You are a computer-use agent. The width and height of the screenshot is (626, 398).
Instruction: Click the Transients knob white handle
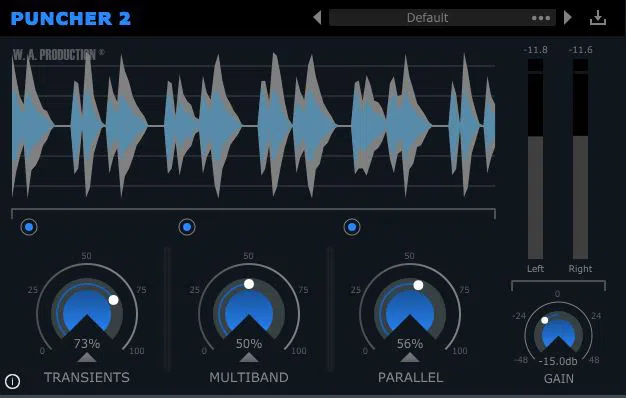(113, 300)
